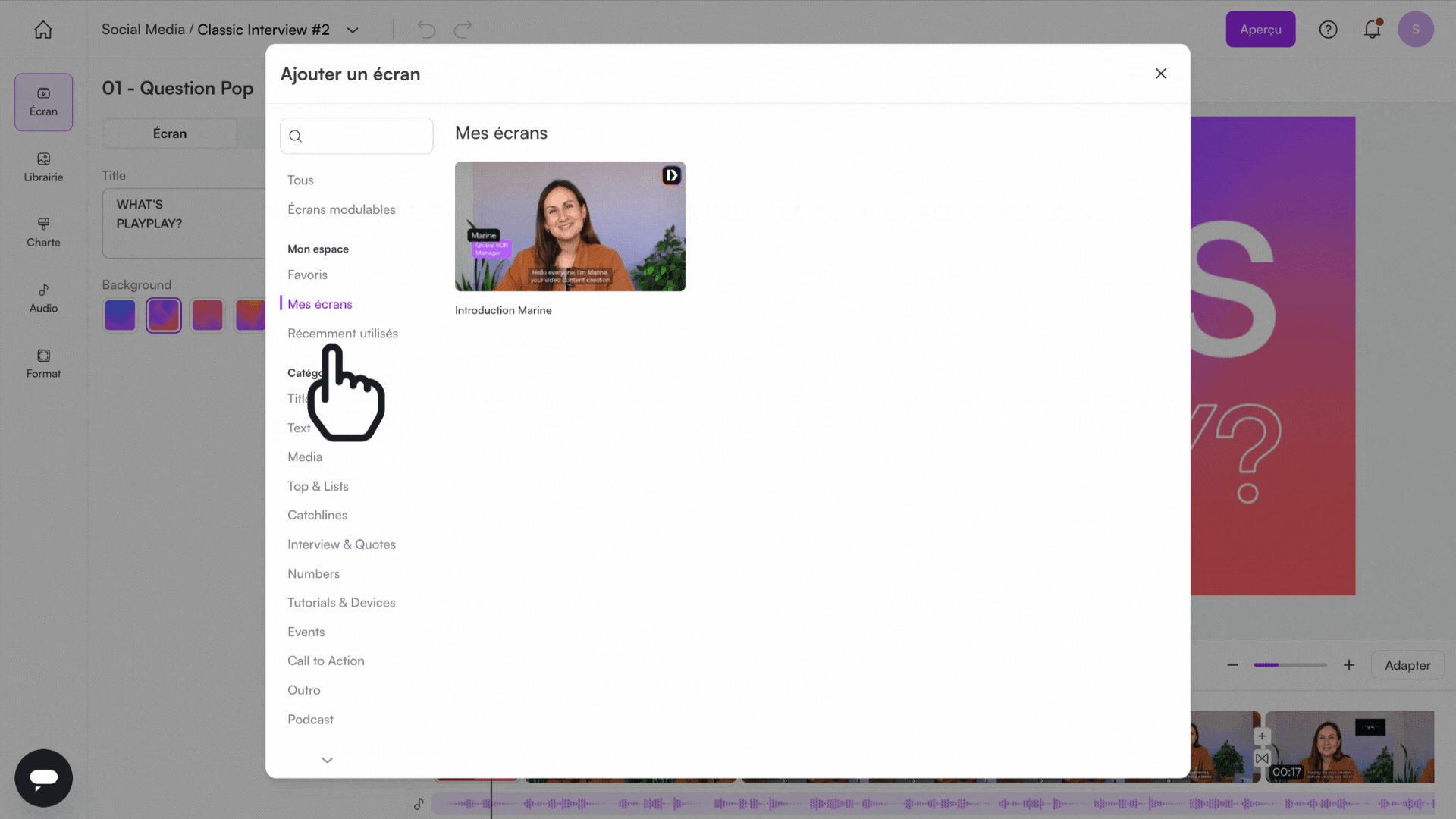Select the blue background swatch
Screen dimensions: 1456x819
click(x=120, y=315)
